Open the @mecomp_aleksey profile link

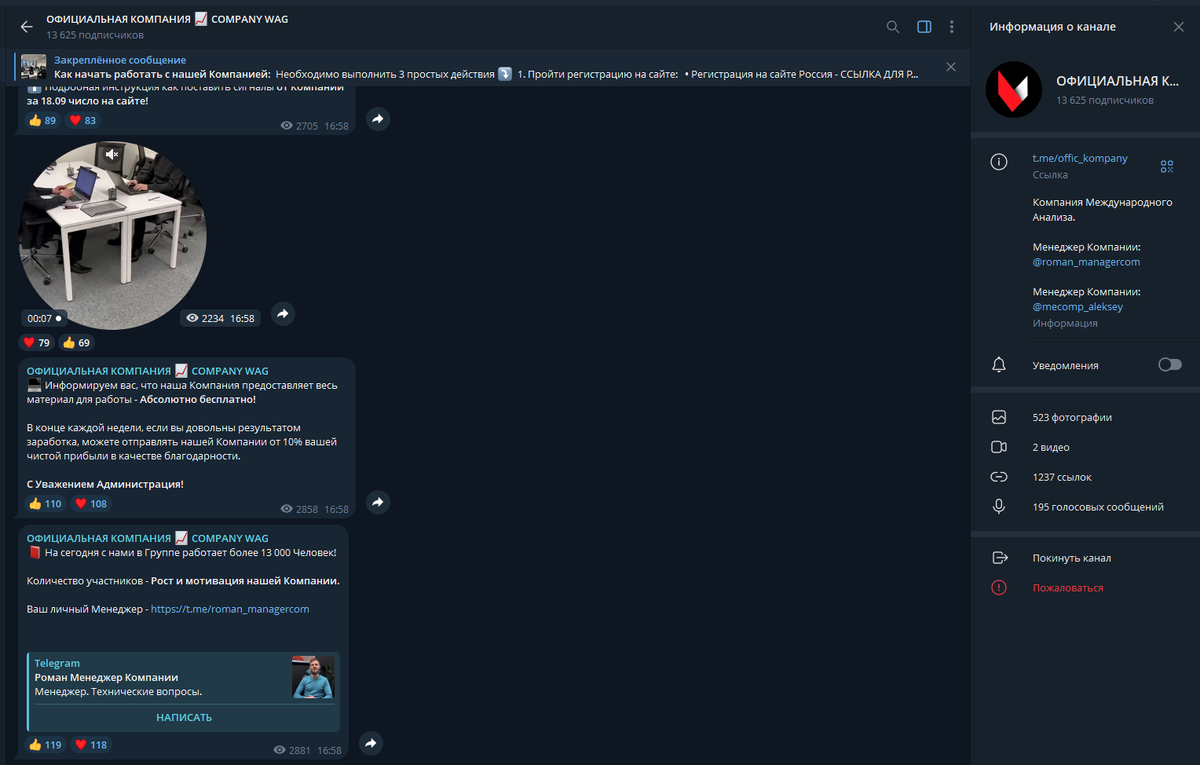(1078, 307)
